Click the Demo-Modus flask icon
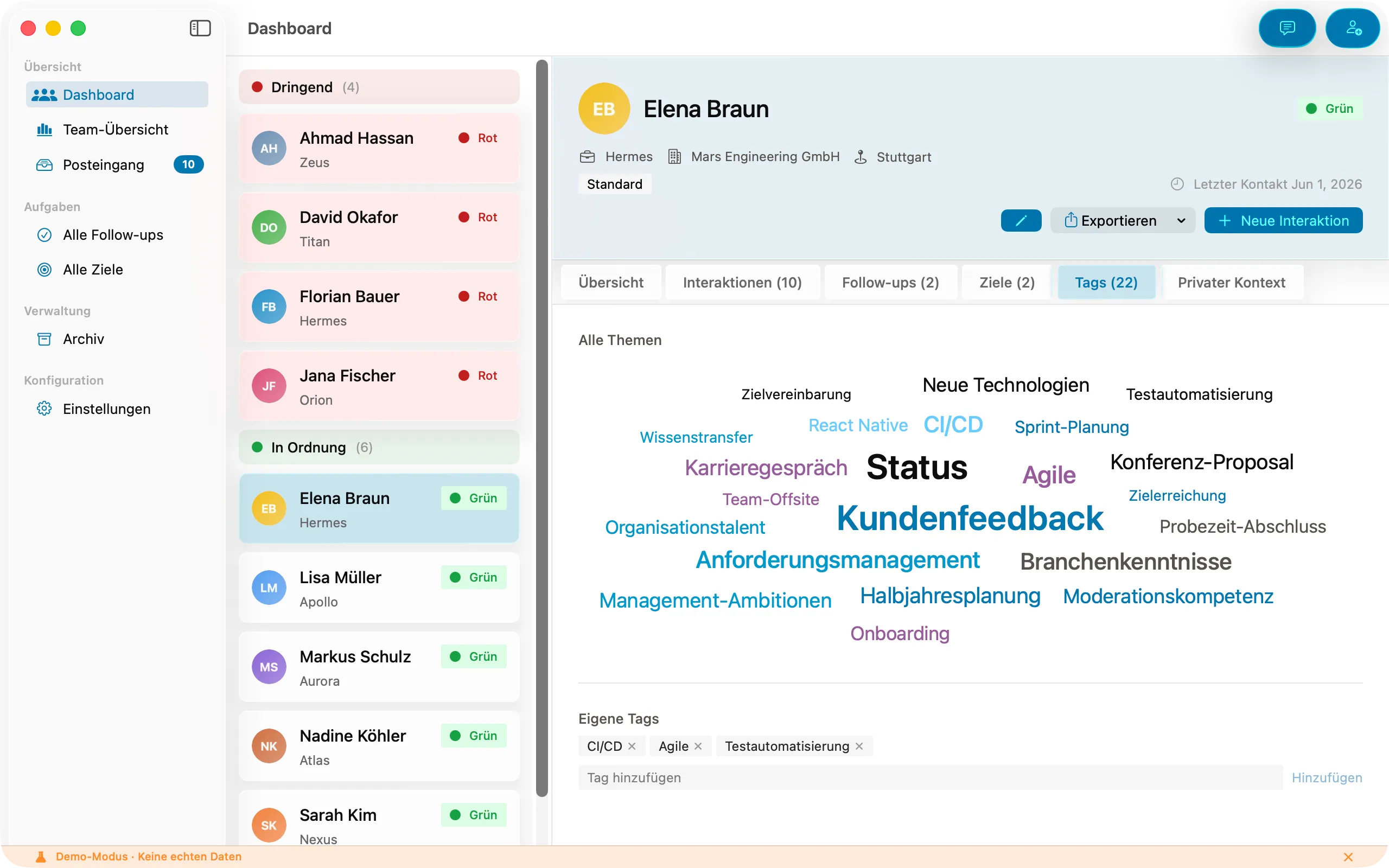1389x868 pixels. coord(41,857)
